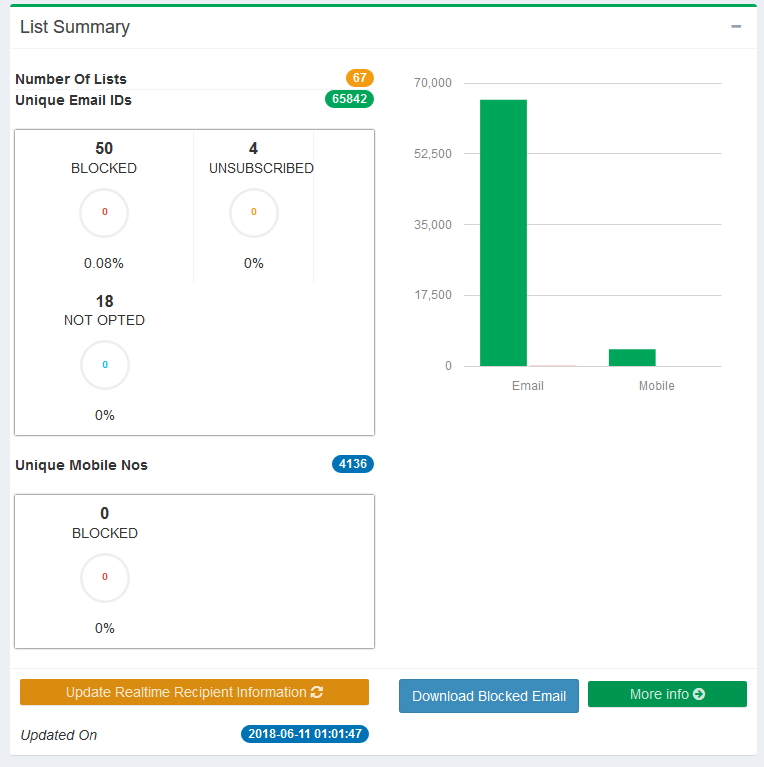The height and width of the screenshot is (767, 764).
Task: Click the Unique Email IDs badge 65842
Action: (349, 99)
